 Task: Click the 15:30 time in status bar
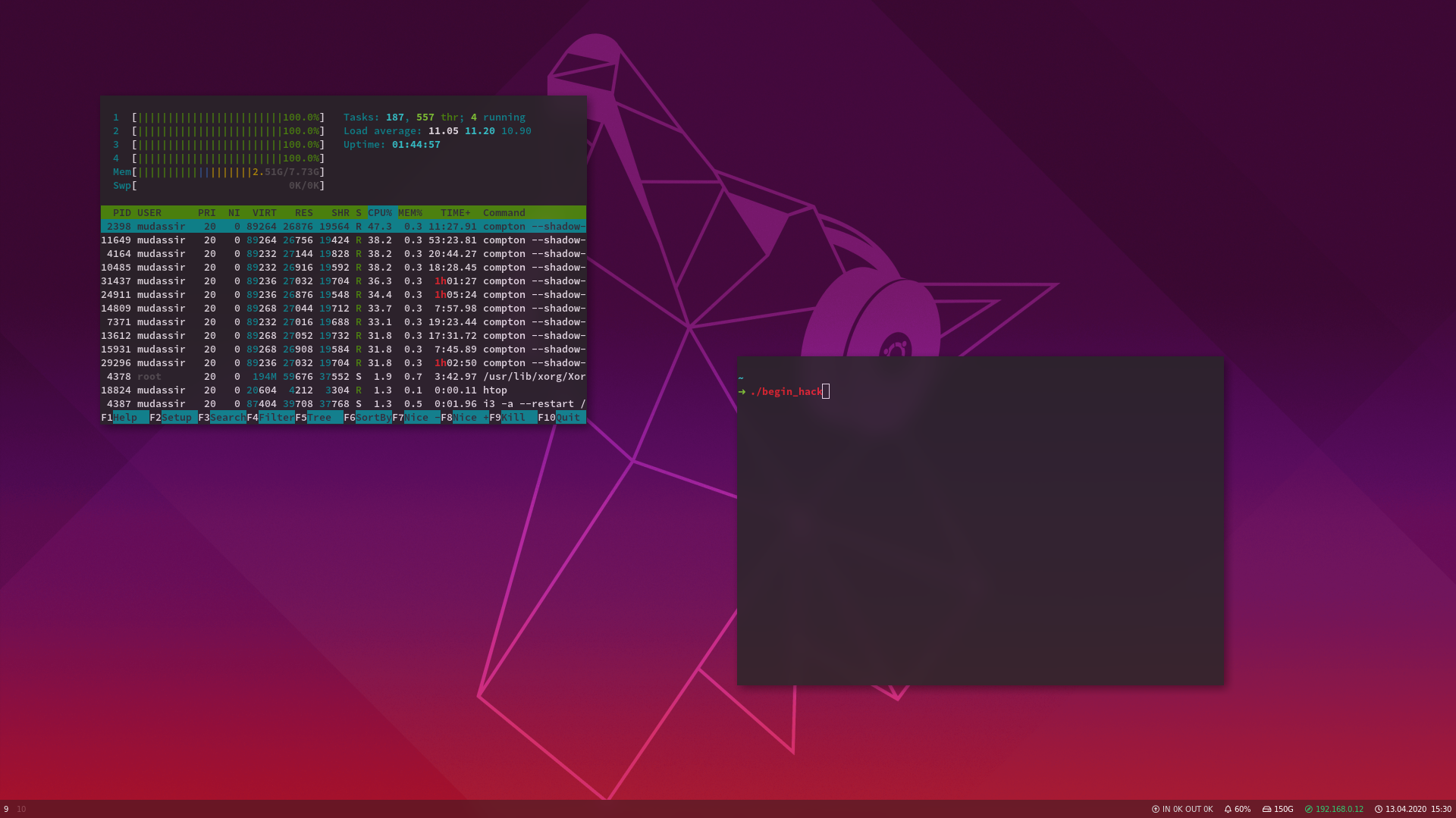click(1441, 809)
